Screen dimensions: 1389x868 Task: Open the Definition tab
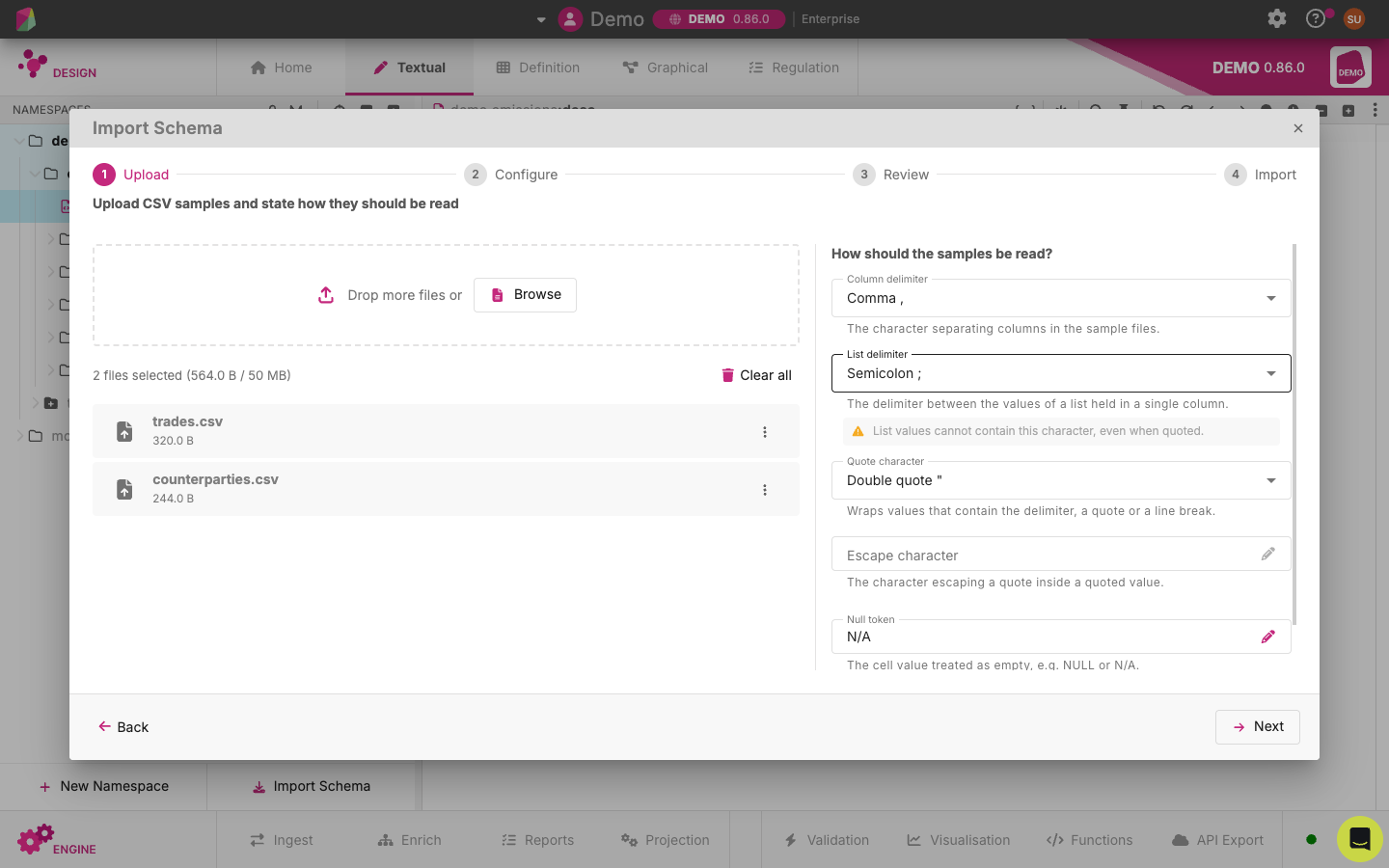(x=538, y=68)
